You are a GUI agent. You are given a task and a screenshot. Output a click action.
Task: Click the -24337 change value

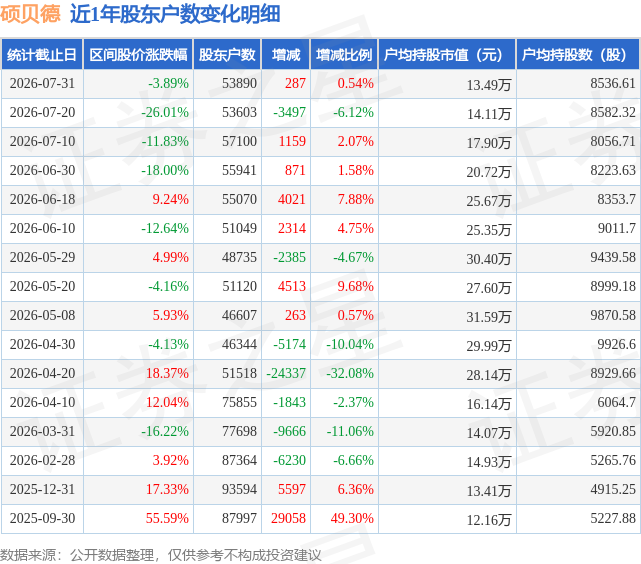[286, 373]
